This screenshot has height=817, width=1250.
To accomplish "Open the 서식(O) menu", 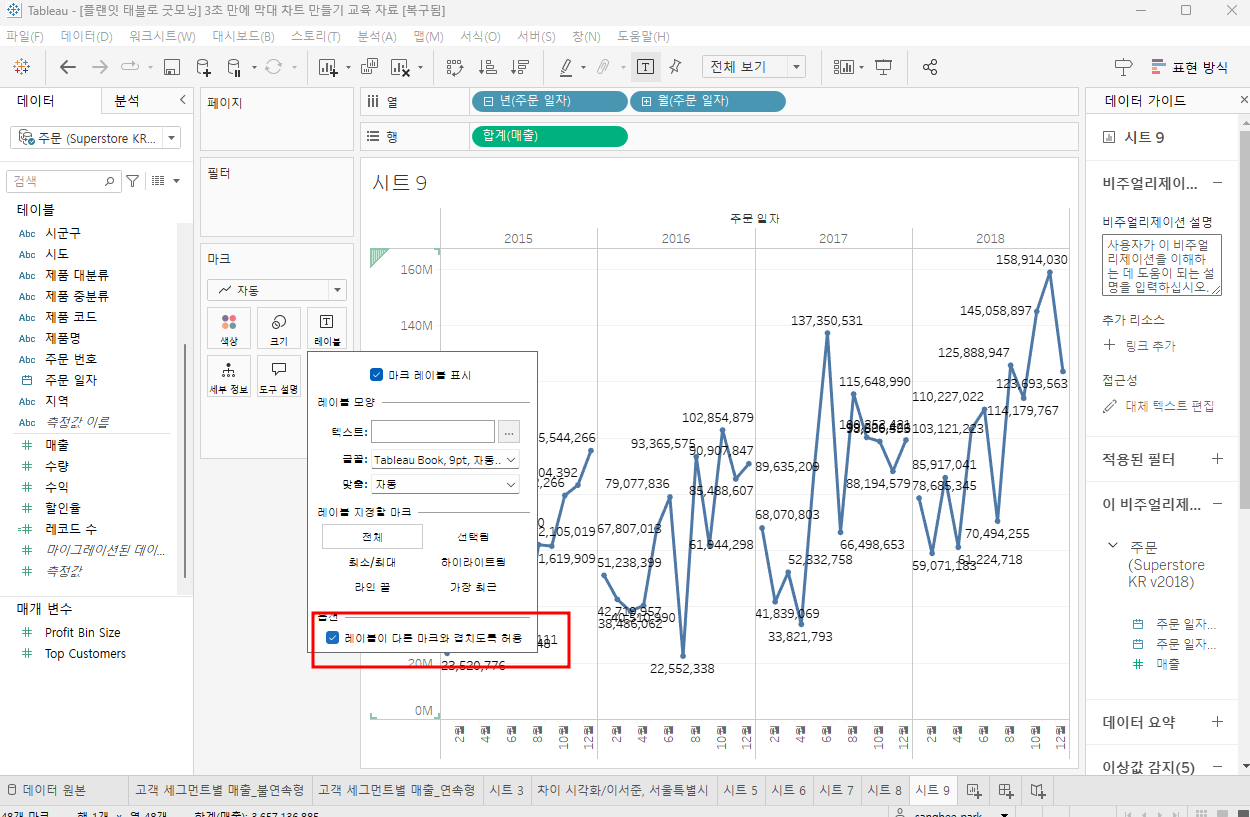I will (480, 36).
